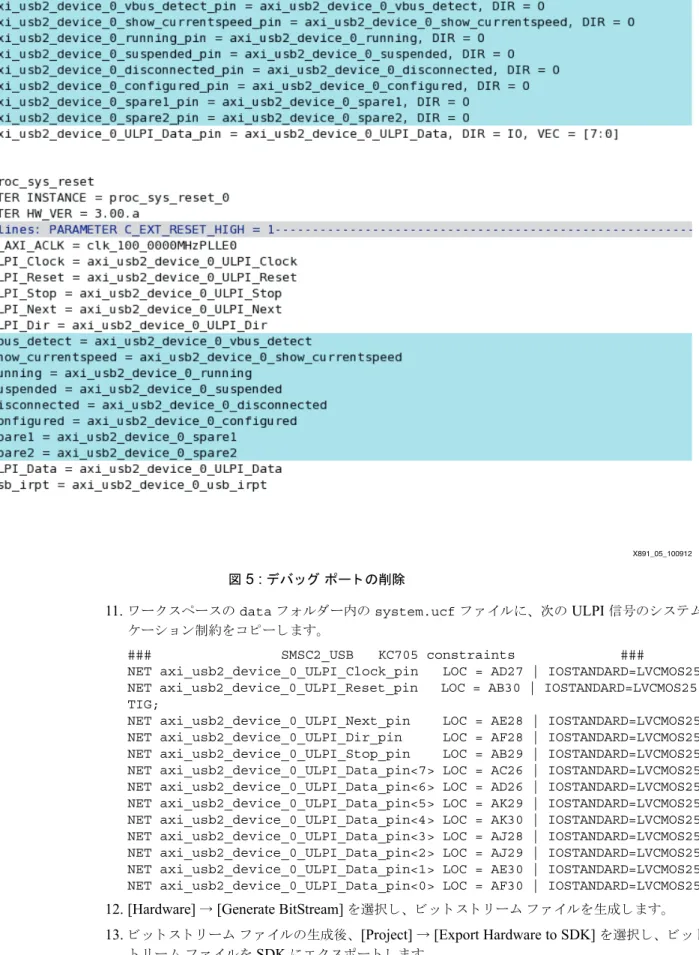
Task: Click the highlighted uspended = axi_usb2_device_0_suspended line
Action: point(141,389)
